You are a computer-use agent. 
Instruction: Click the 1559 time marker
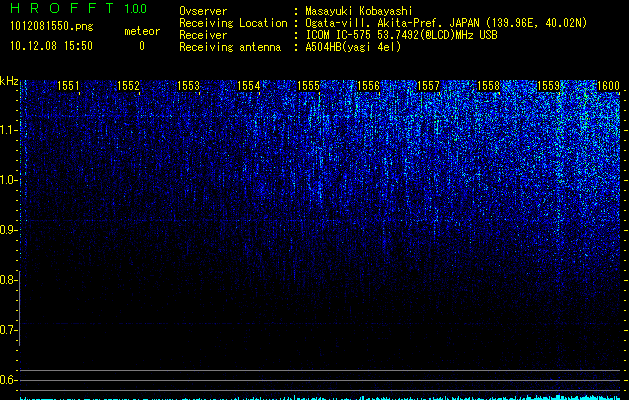[x=548, y=85]
